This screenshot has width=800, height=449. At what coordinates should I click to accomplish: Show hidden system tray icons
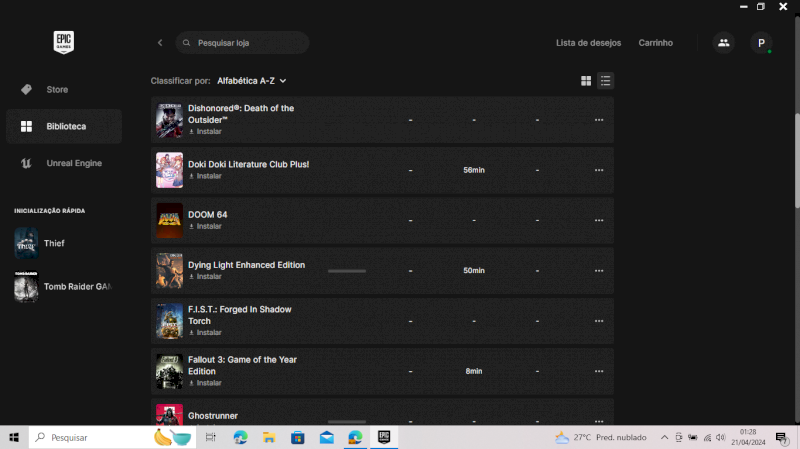(x=664, y=437)
